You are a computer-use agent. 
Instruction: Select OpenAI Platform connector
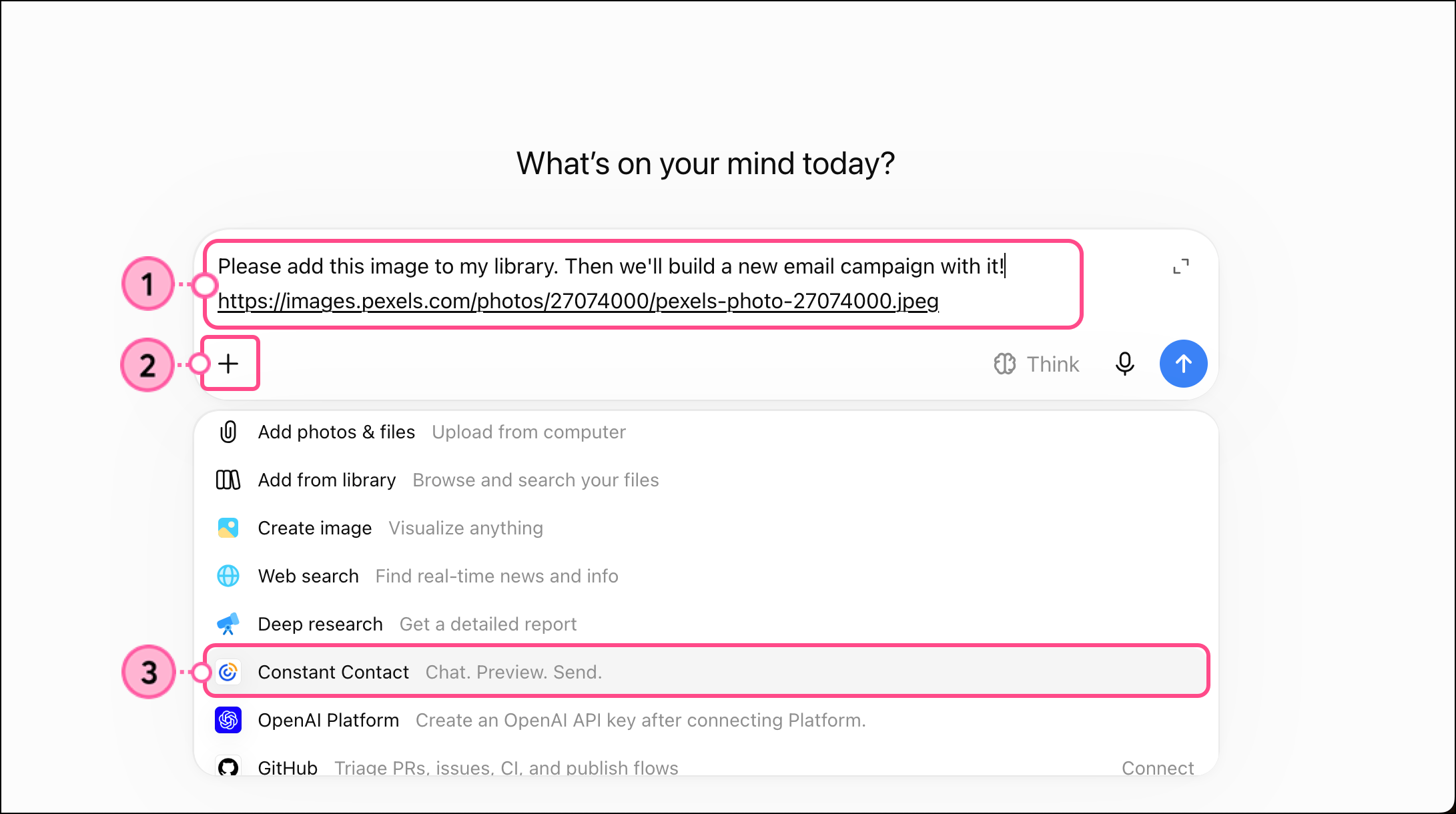click(706, 721)
